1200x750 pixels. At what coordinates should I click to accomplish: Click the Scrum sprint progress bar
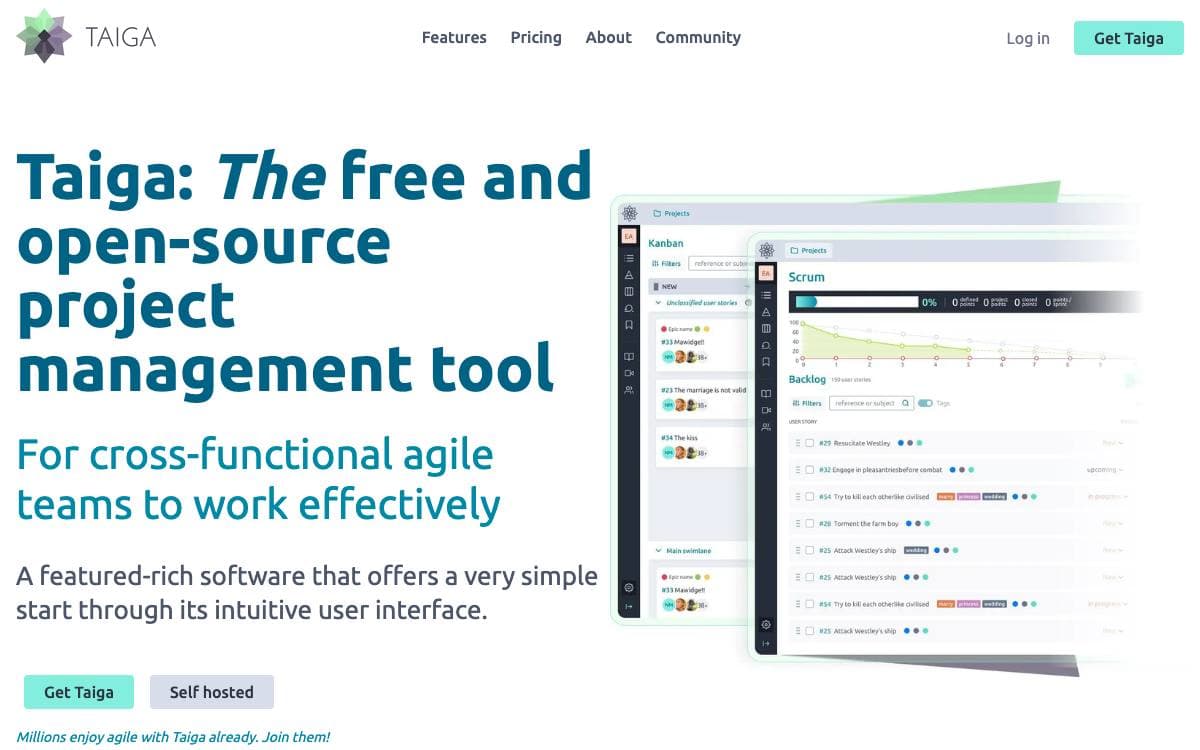click(856, 301)
